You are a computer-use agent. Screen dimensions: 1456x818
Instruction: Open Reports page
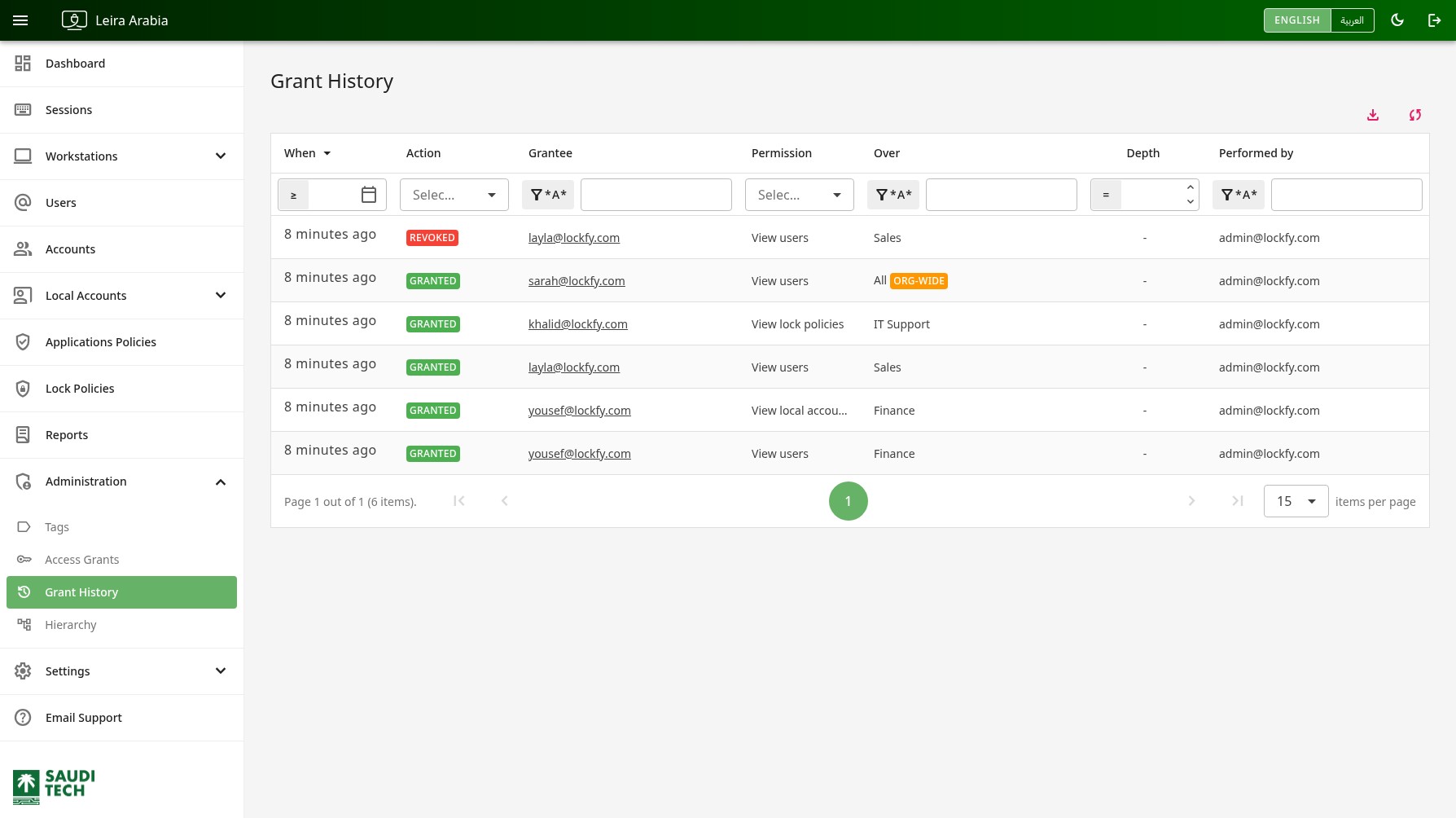(x=121, y=435)
